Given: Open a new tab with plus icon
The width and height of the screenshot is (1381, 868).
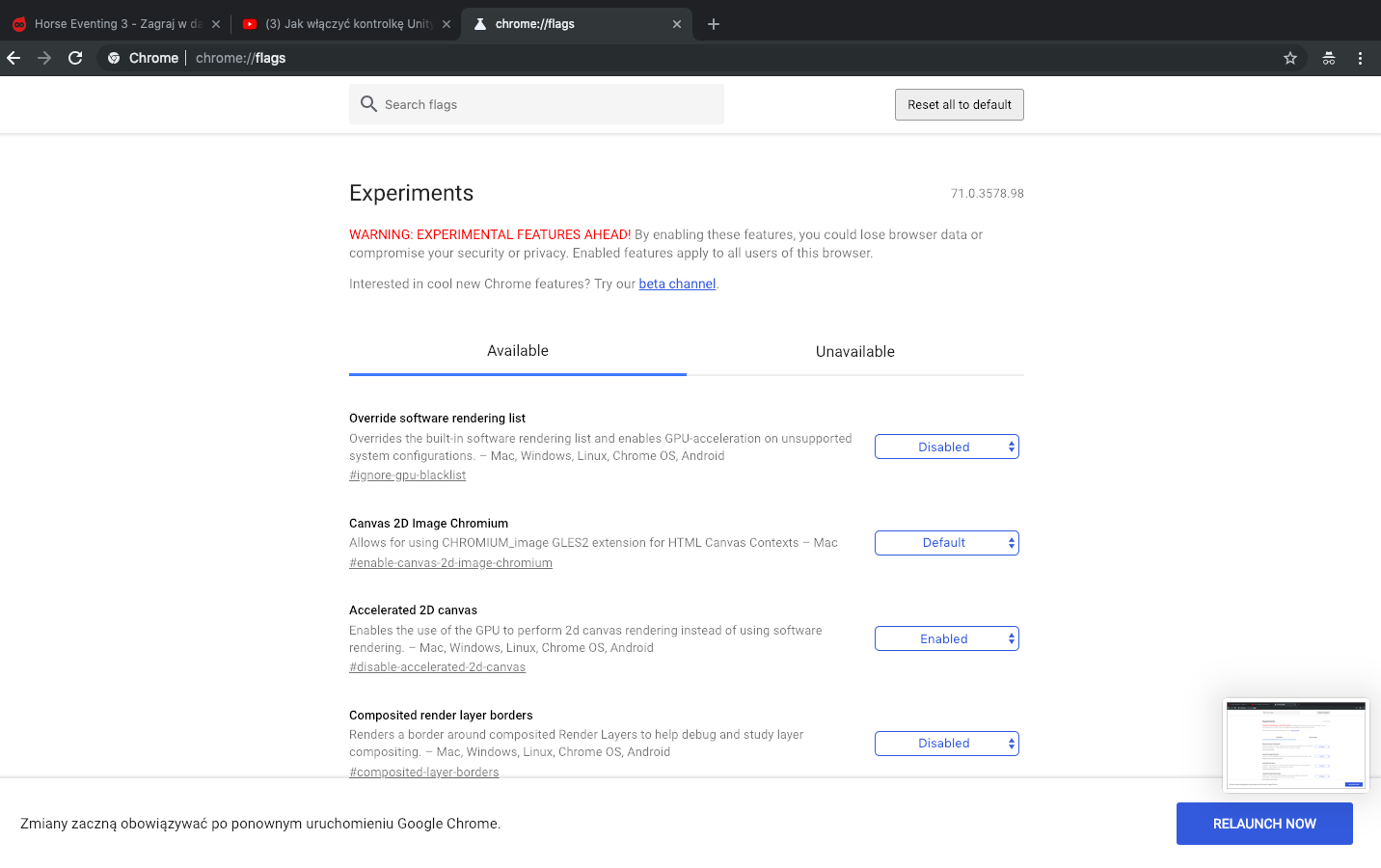Looking at the screenshot, I should click(x=714, y=24).
